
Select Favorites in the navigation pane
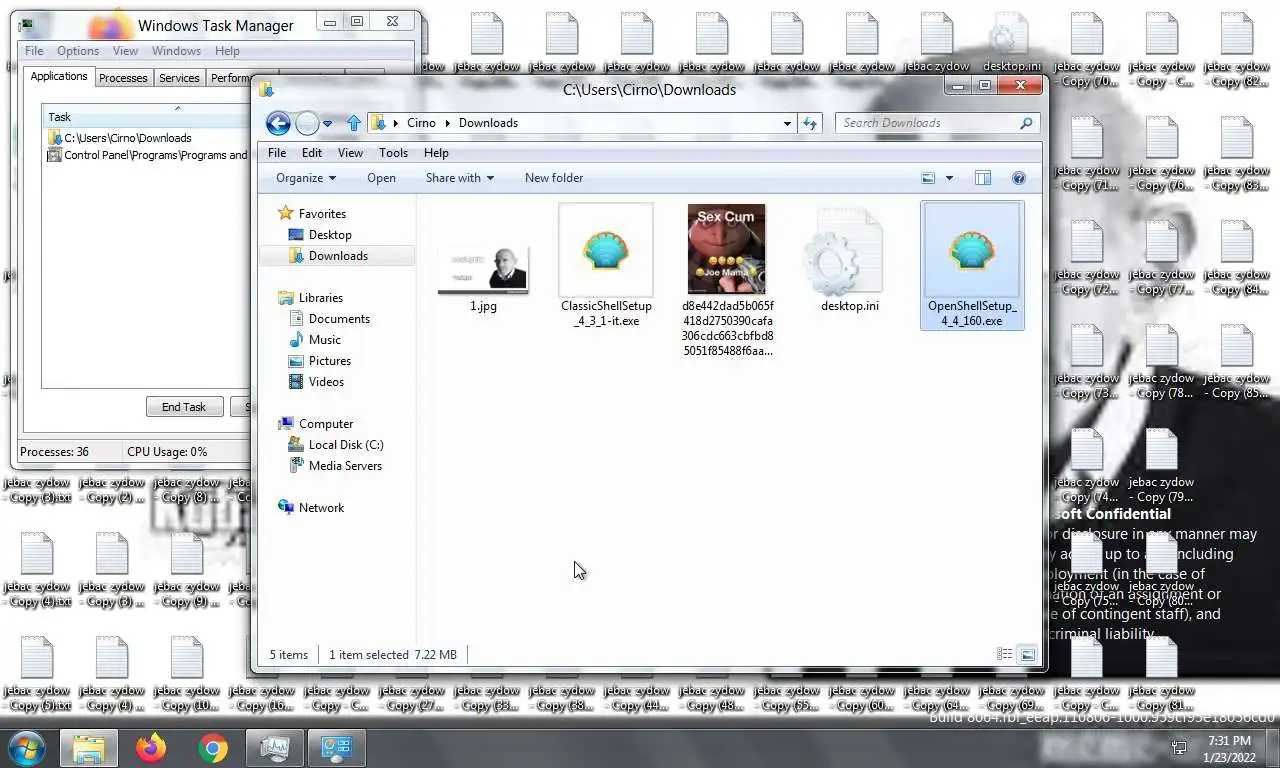point(321,213)
